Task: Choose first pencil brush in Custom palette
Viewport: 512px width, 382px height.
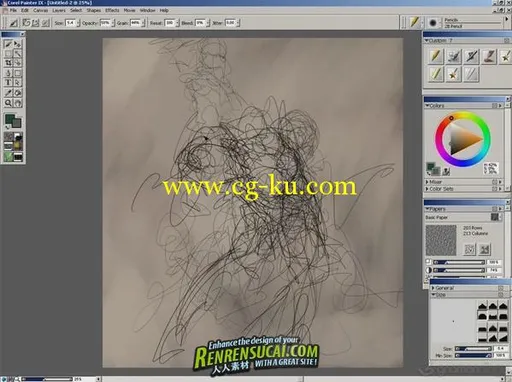Action: tap(436, 56)
